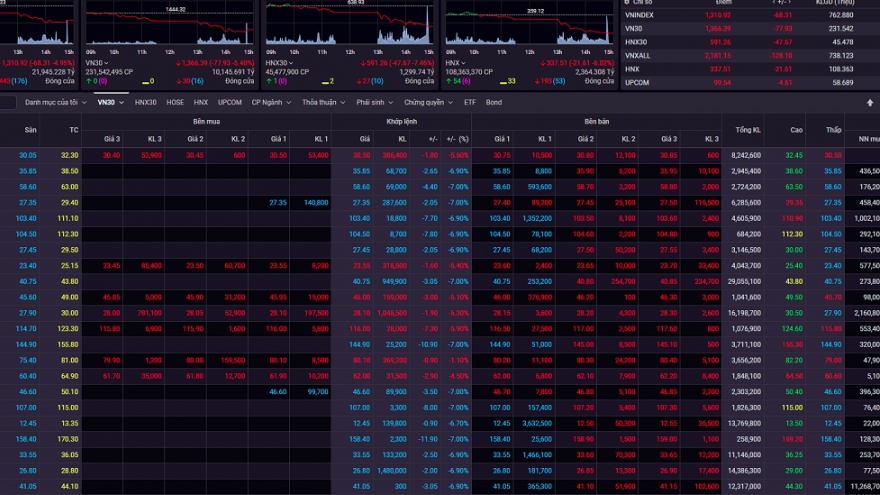Open the Thỏa thuận menu
The image size is (880, 495).
(x=324, y=102)
